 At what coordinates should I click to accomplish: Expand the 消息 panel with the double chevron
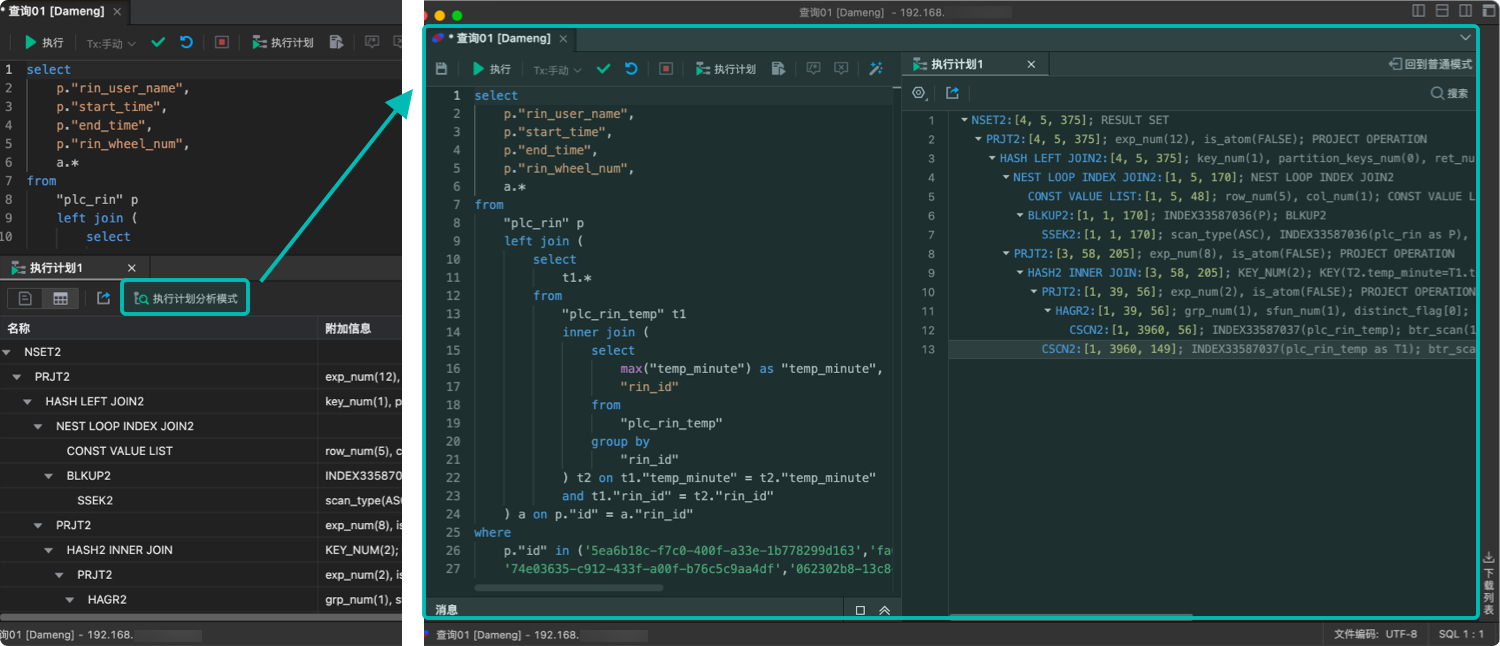[x=884, y=610]
